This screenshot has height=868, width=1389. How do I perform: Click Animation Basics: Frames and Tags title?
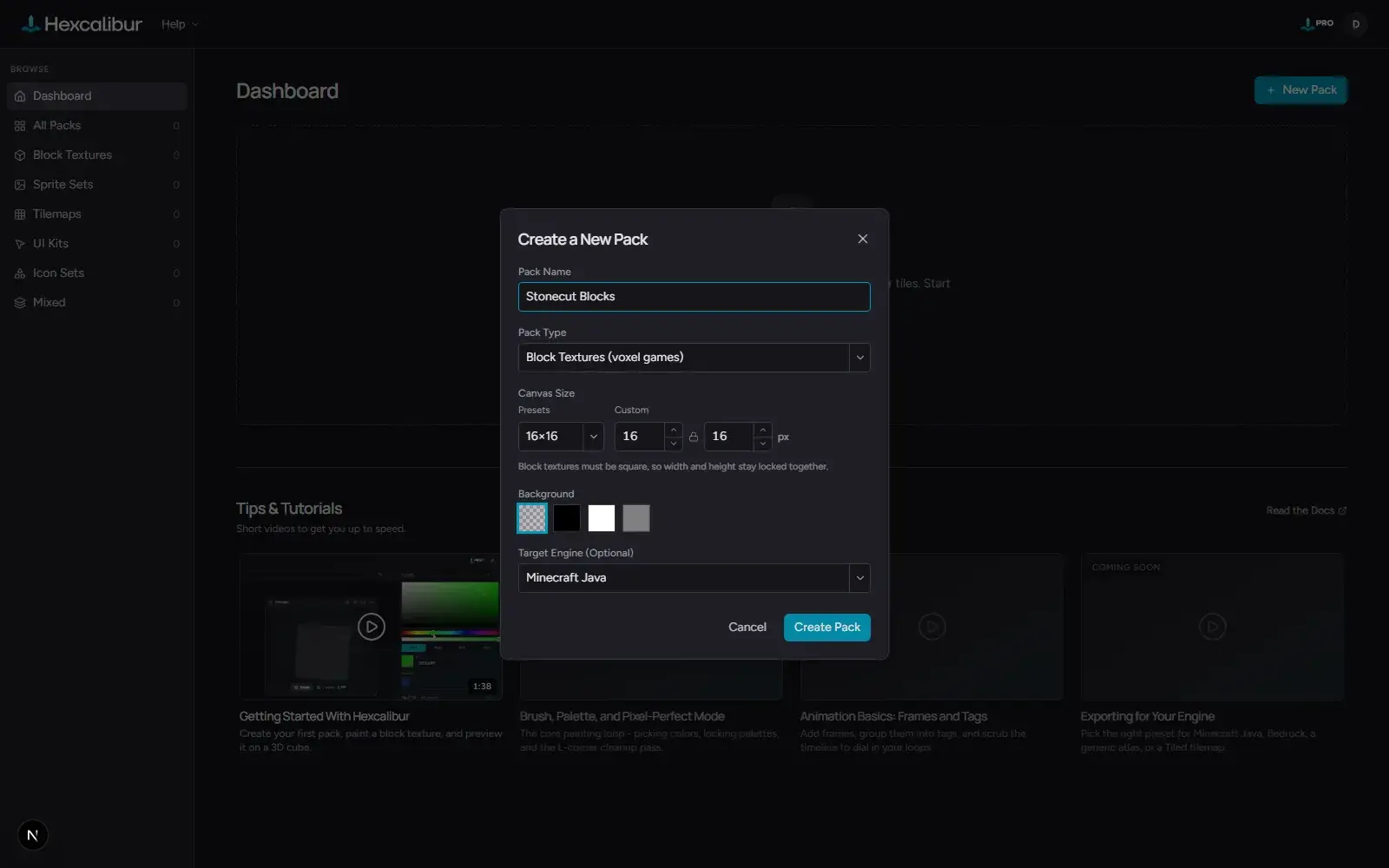coord(893,717)
